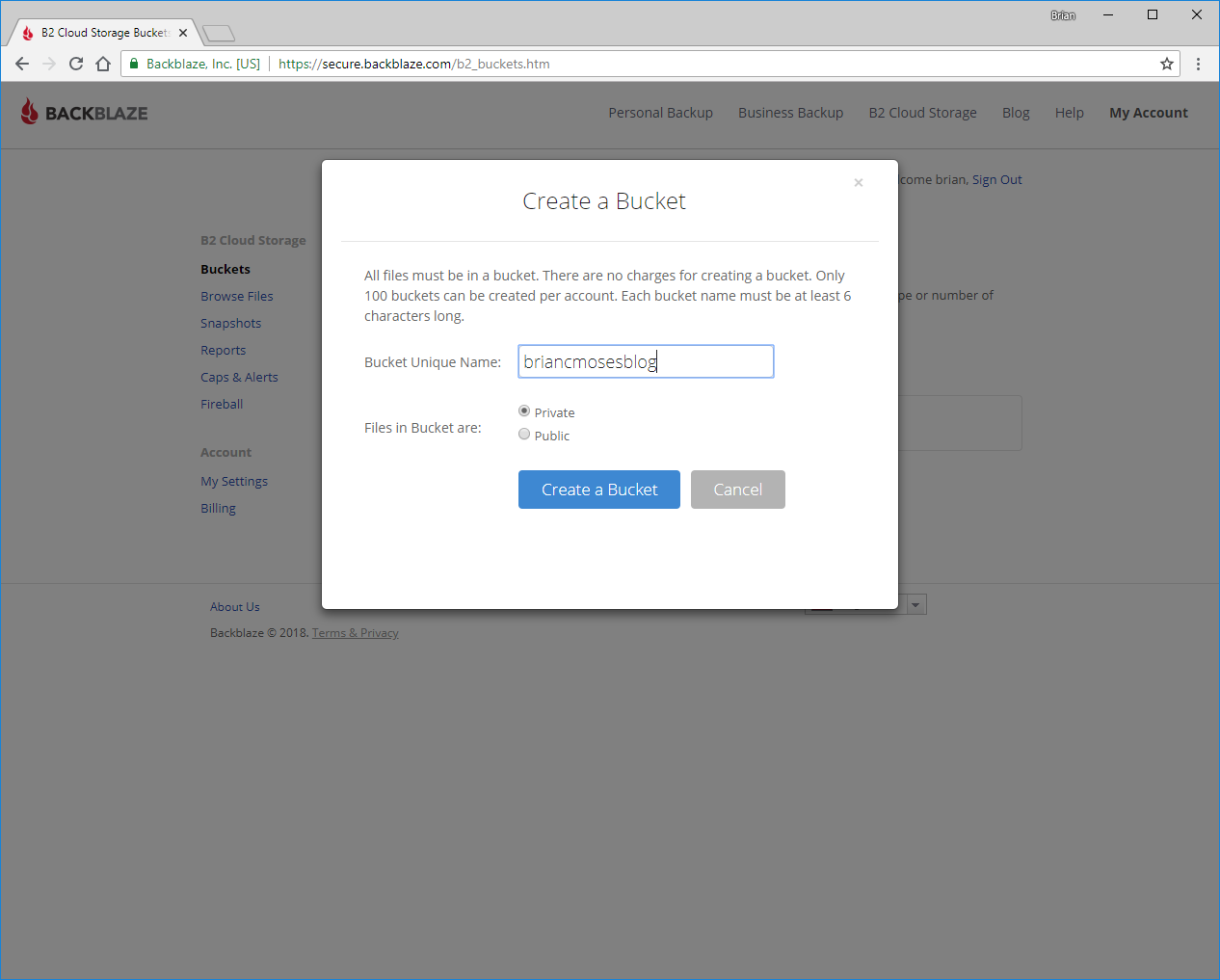Expand the language dropdown in the footer
The height and width of the screenshot is (980, 1220).
point(915,605)
